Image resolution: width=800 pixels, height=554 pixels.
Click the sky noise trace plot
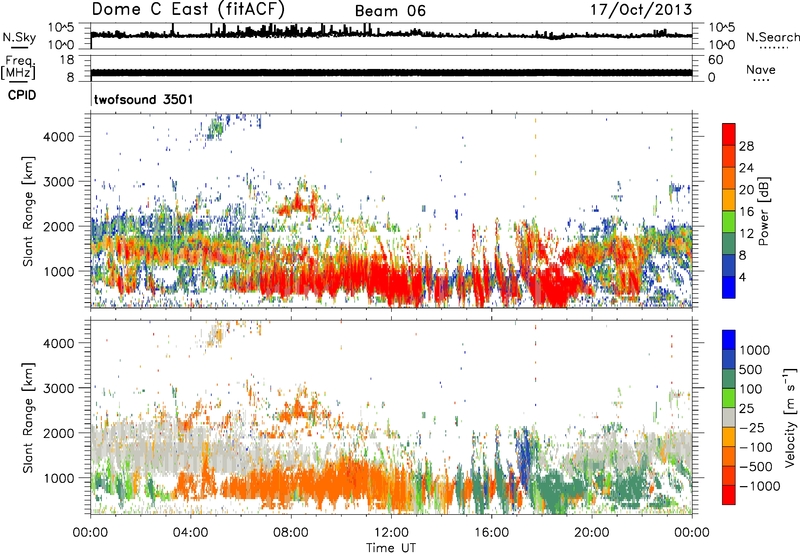tap(391, 34)
